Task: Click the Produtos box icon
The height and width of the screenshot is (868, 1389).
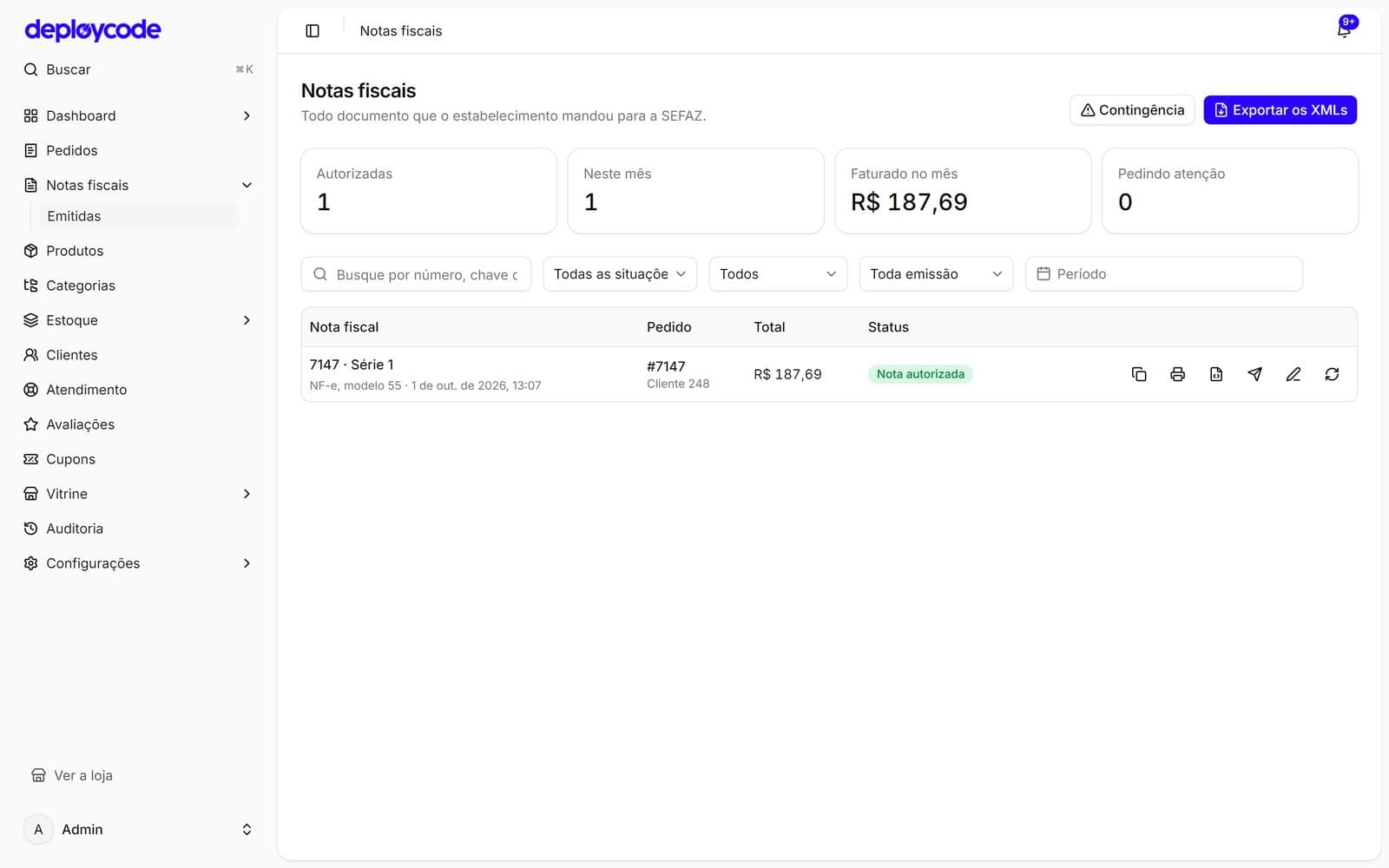Action: pyautogui.click(x=31, y=251)
